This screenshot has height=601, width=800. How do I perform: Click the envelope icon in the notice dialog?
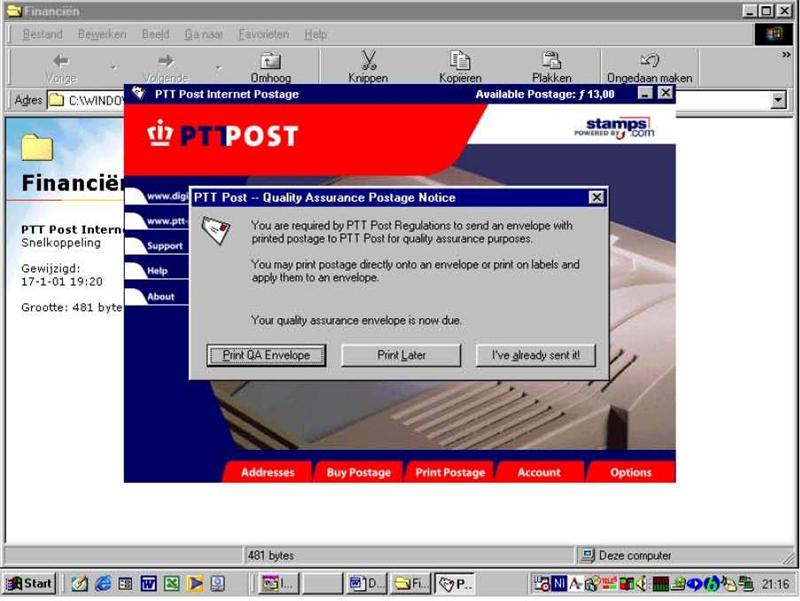pyautogui.click(x=216, y=230)
